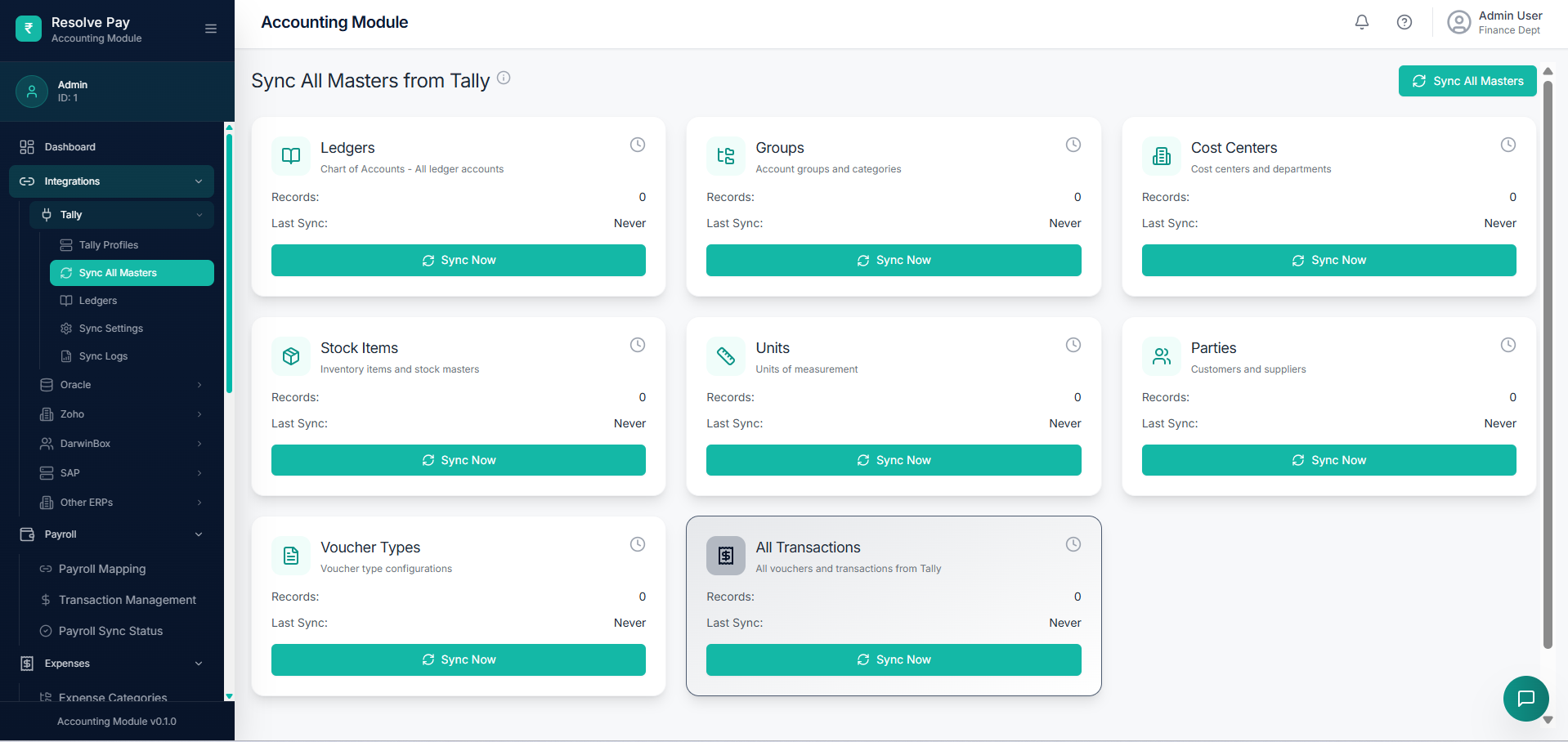
Task: Expand the SAP integration submenu
Action: tap(122, 473)
